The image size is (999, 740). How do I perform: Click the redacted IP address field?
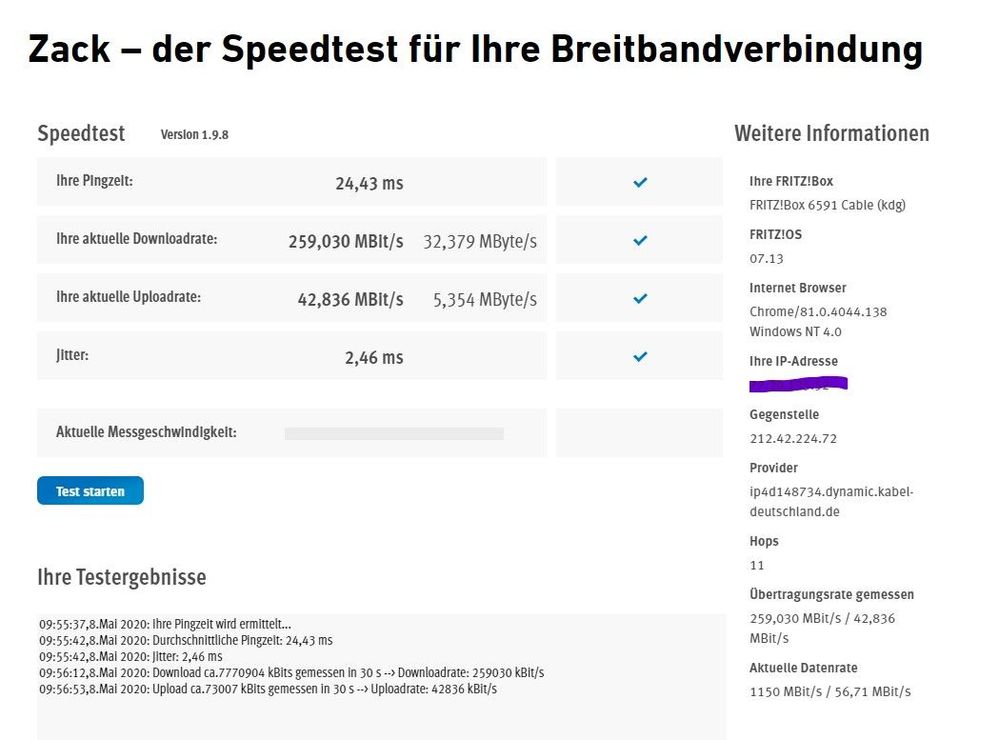pyautogui.click(x=798, y=383)
